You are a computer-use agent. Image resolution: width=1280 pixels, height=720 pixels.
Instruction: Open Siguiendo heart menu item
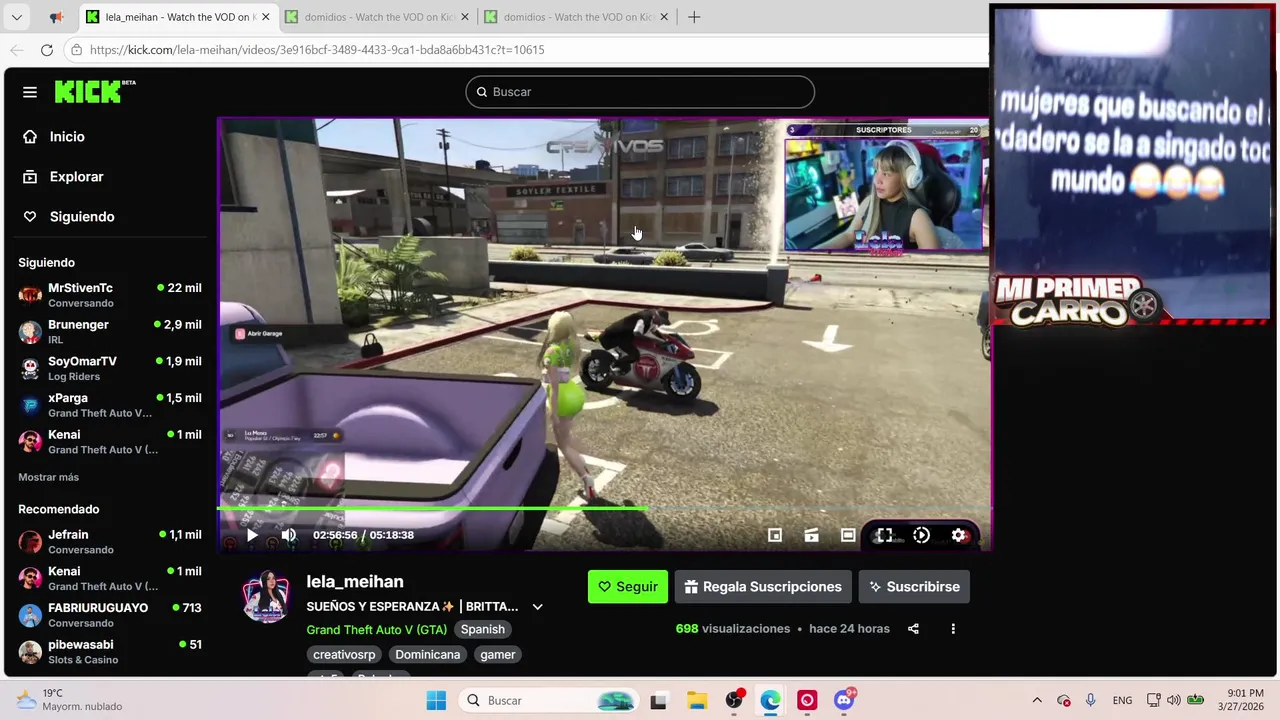point(69,217)
